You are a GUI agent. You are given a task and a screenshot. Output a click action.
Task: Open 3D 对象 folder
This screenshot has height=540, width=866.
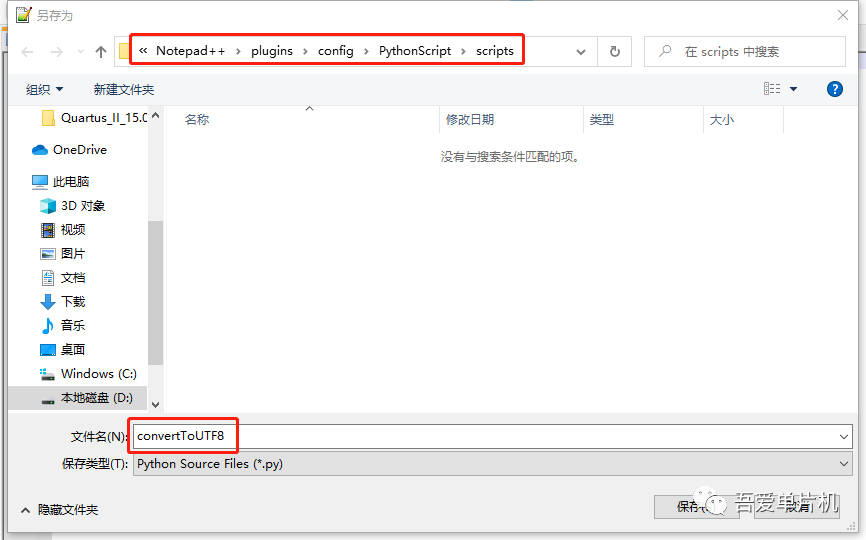[72, 205]
